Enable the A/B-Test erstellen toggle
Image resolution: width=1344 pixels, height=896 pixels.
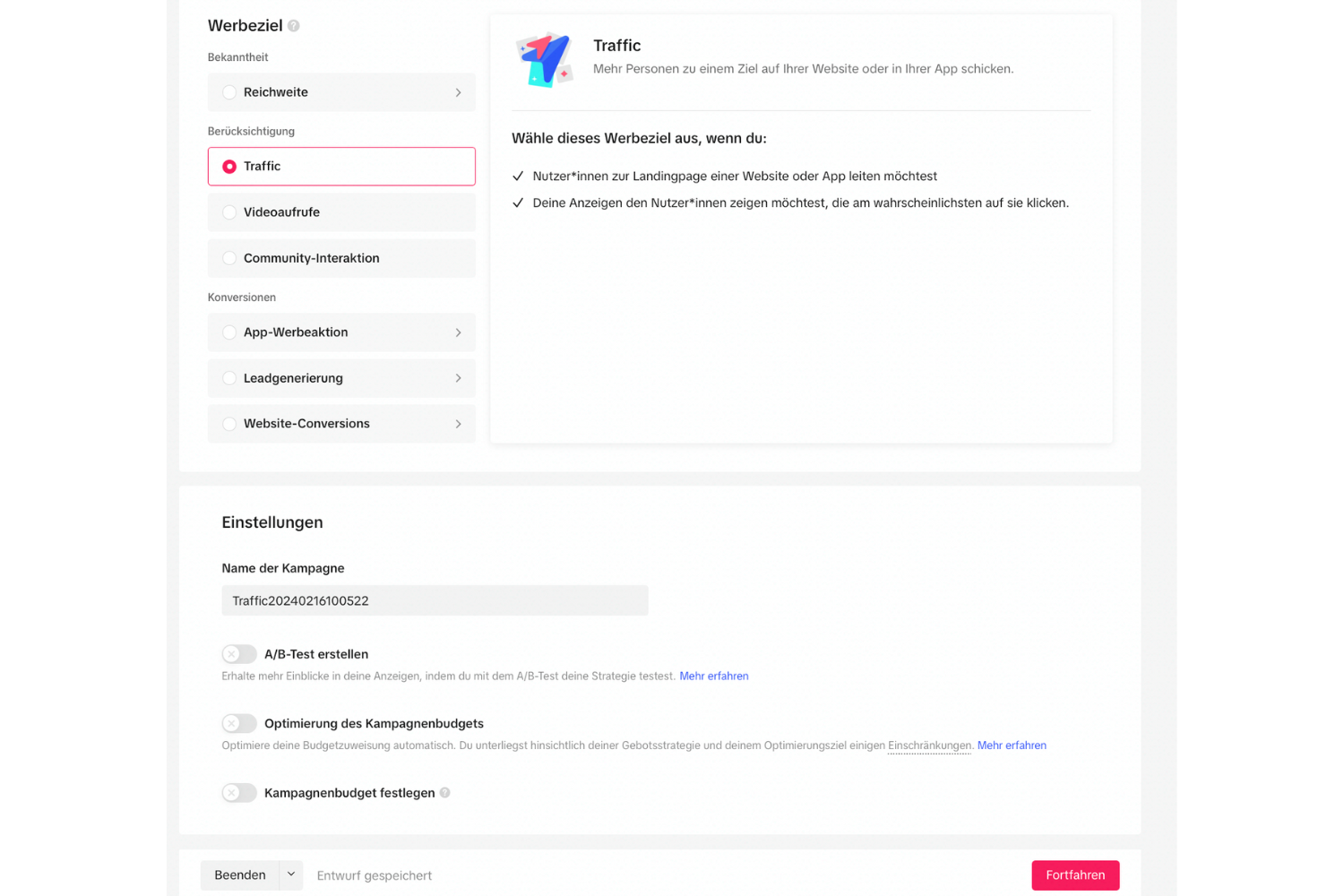[x=239, y=654]
